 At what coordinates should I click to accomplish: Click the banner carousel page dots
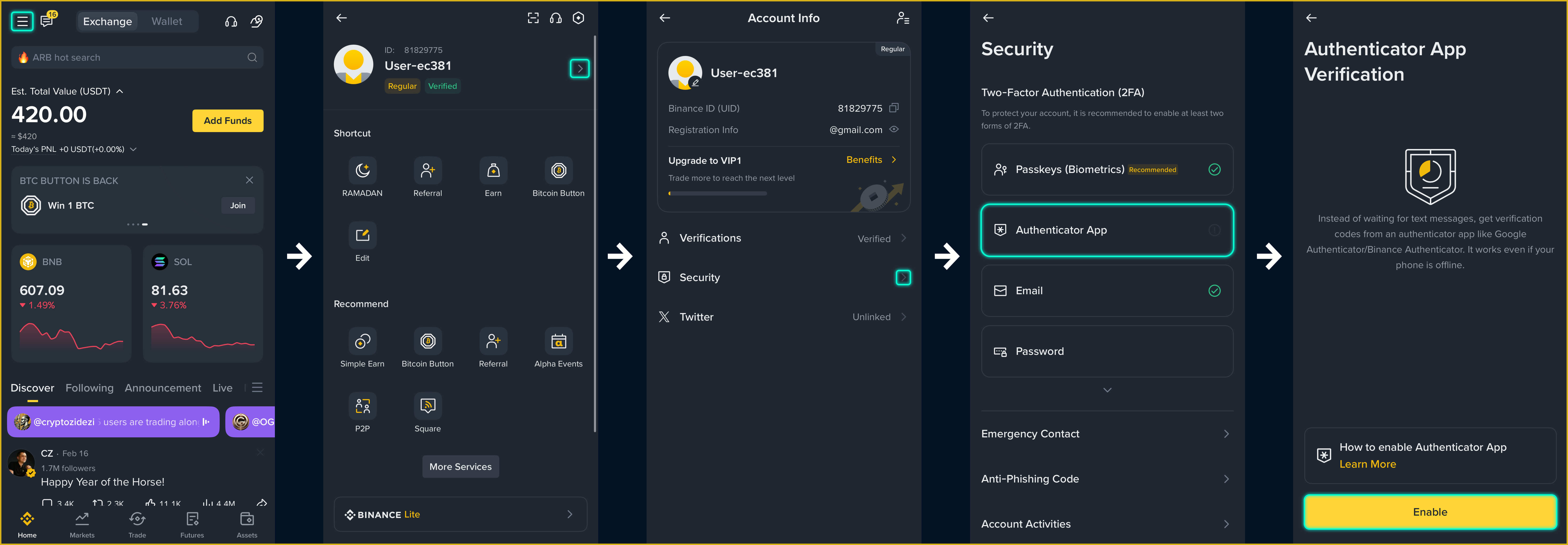click(x=138, y=225)
